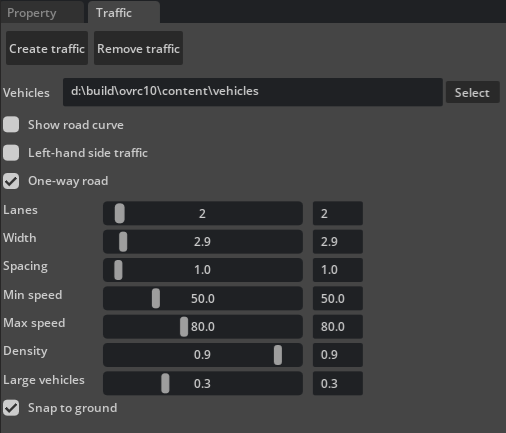Enable Left-hand side traffic checkbox
Image resolution: width=506 pixels, height=433 pixels.
(x=11, y=153)
